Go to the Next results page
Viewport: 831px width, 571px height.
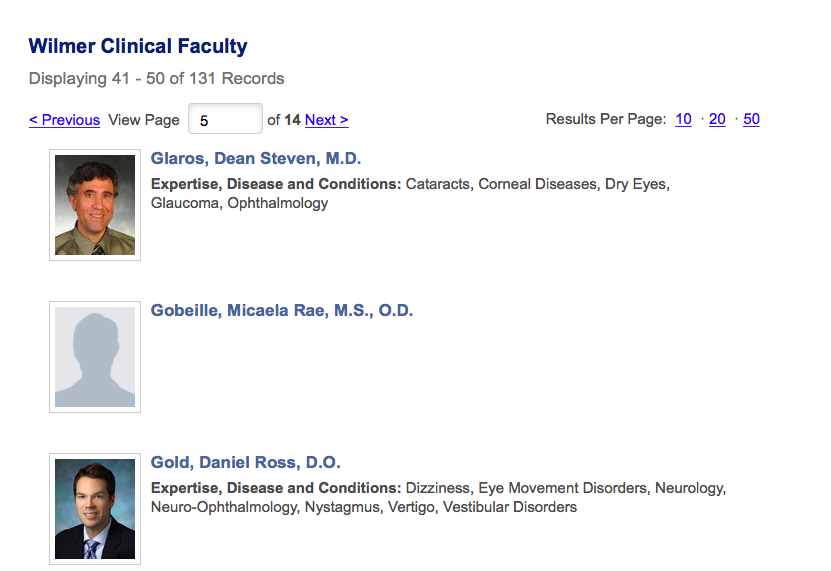tap(326, 120)
